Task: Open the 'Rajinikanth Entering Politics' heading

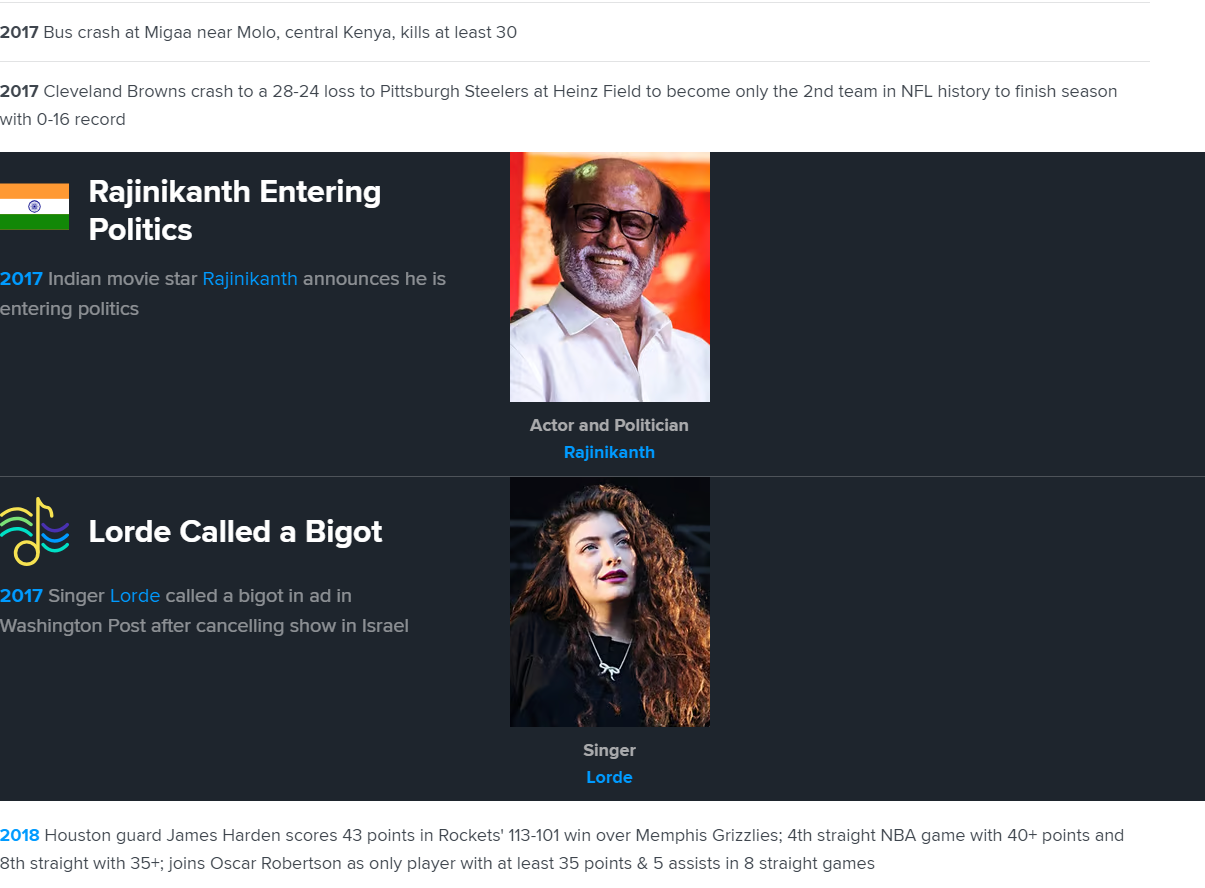Action: point(234,210)
